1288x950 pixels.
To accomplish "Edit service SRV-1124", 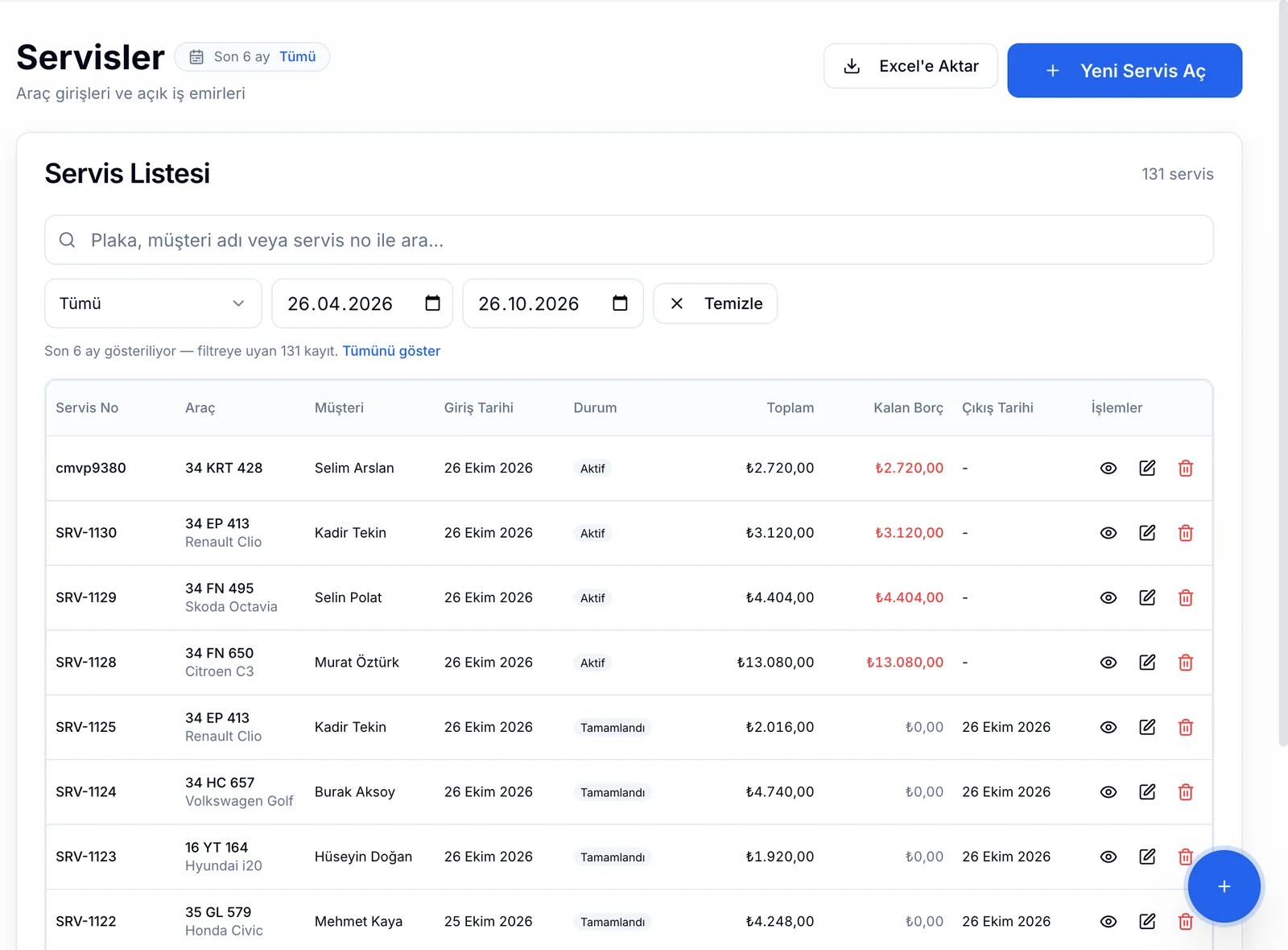I will [x=1147, y=792].
